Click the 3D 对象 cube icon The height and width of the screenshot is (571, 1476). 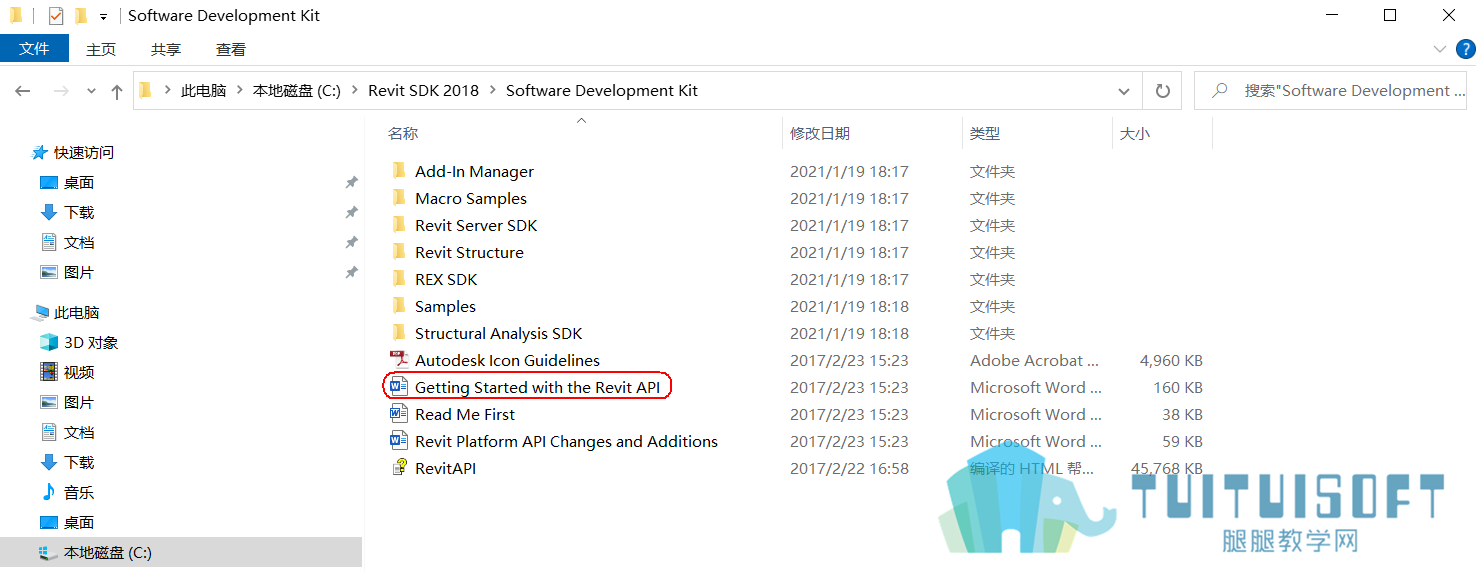[x=49, y=342]
